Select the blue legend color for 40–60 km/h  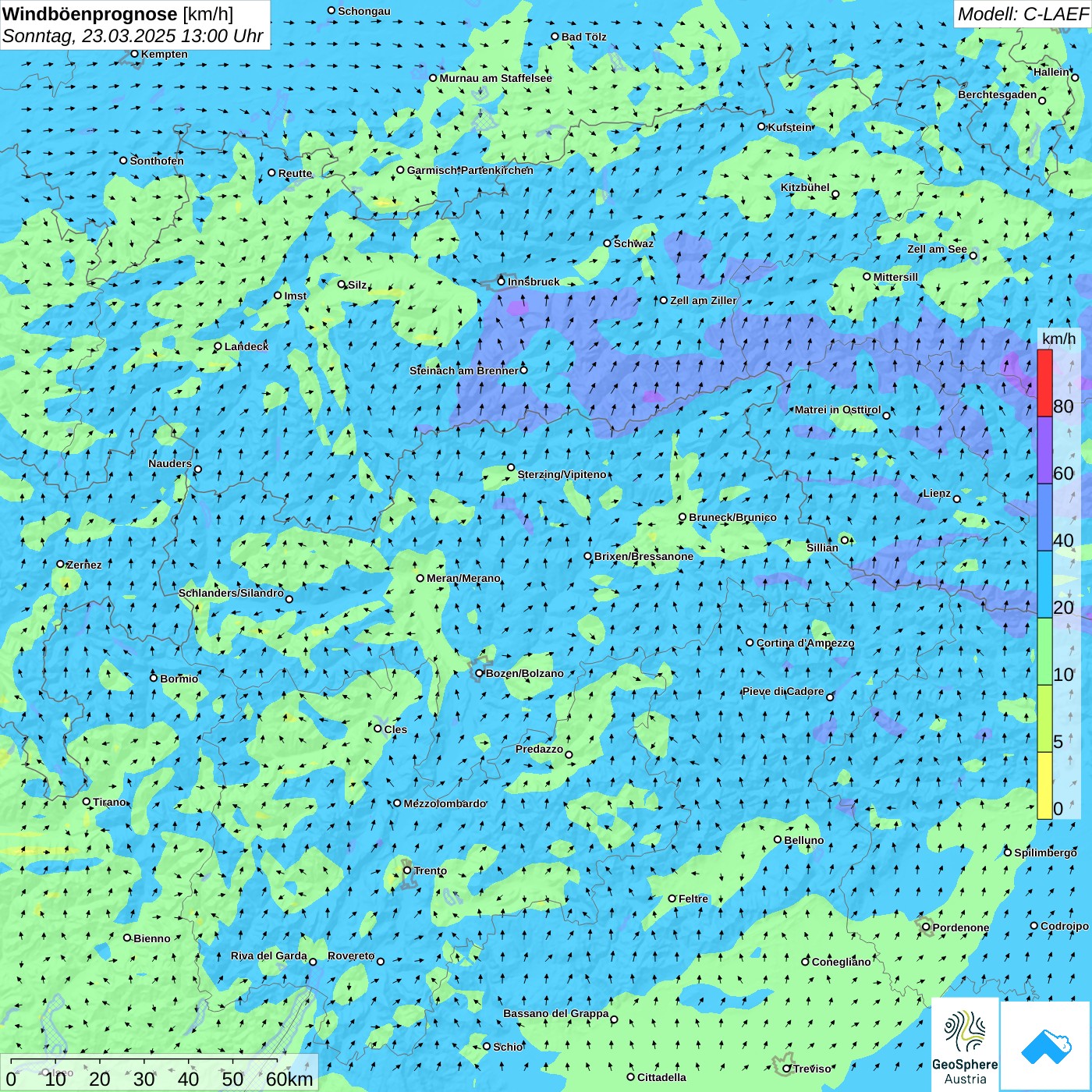pyautogui.click(x=1044, y=518)
